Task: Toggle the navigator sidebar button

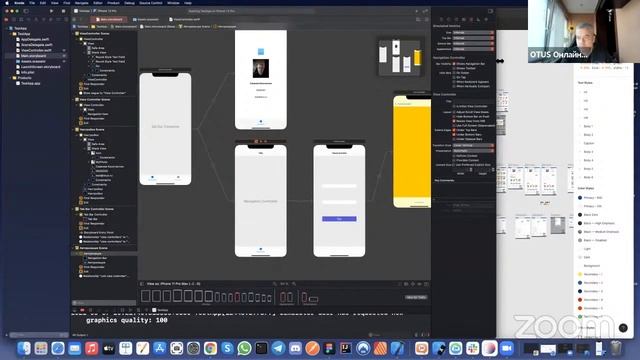Action: [x=26, y=11]
